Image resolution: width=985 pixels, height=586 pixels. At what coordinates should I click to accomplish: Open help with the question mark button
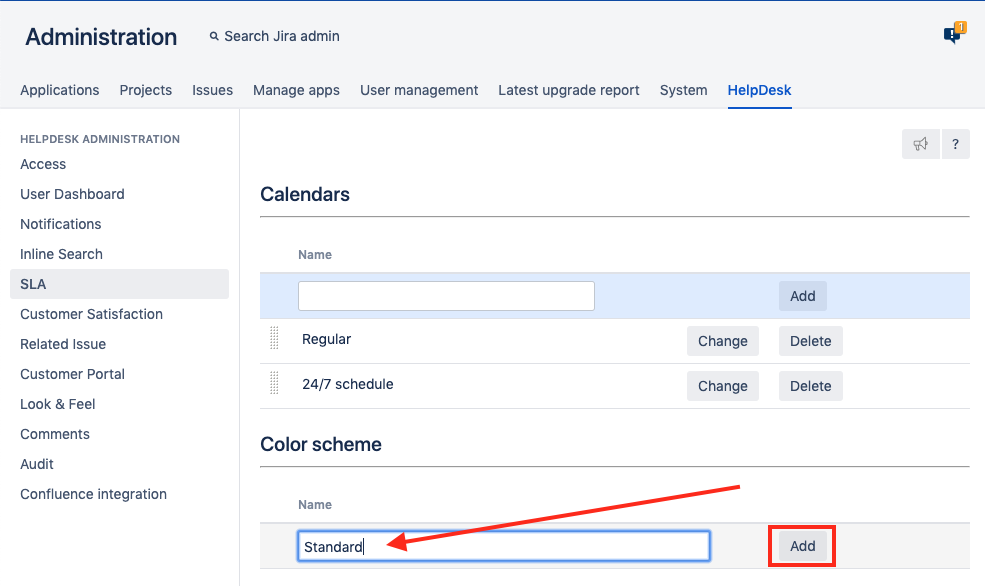[955, 144]
